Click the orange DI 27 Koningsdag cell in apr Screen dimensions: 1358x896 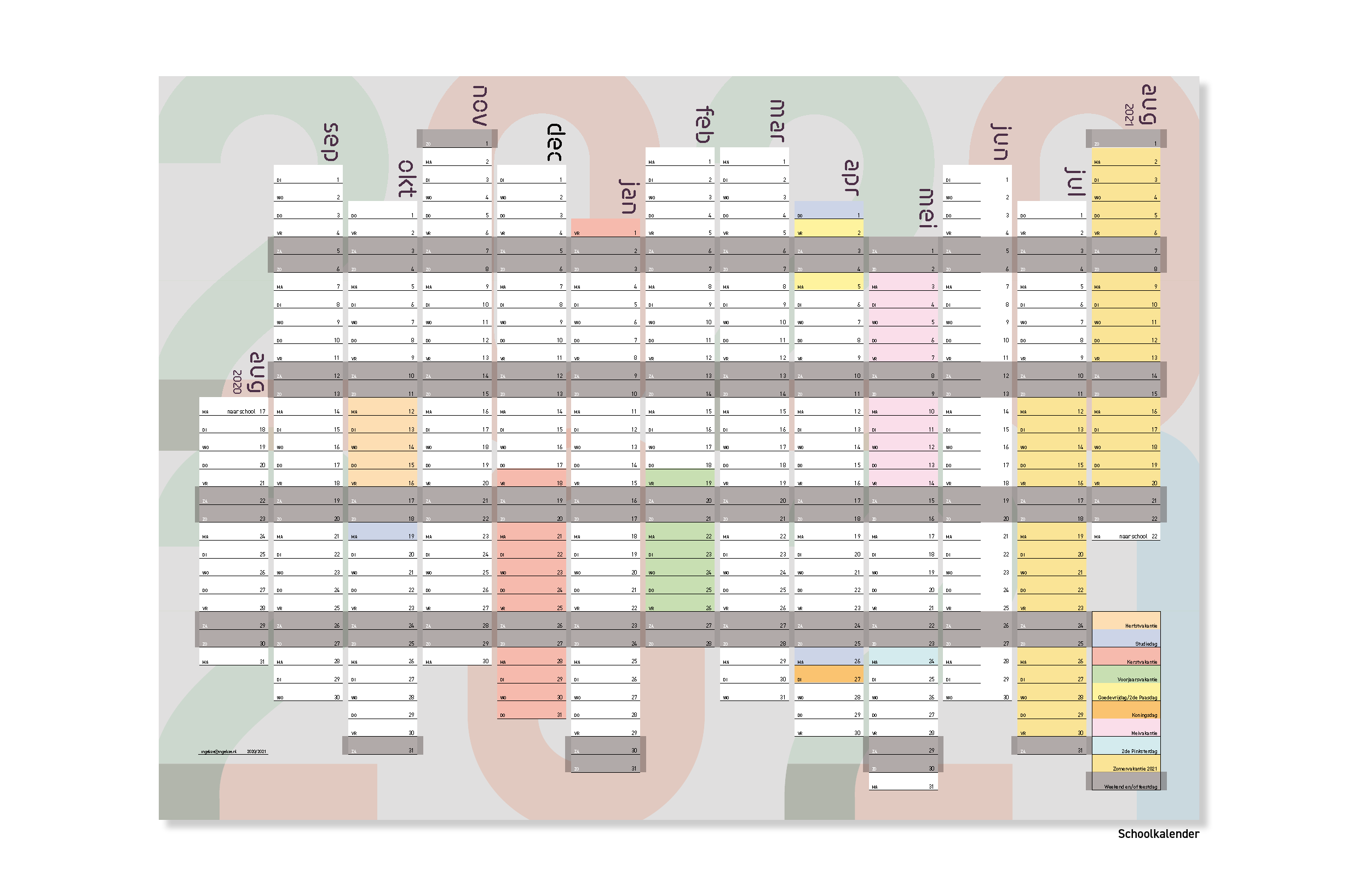[x=828, y=674]
